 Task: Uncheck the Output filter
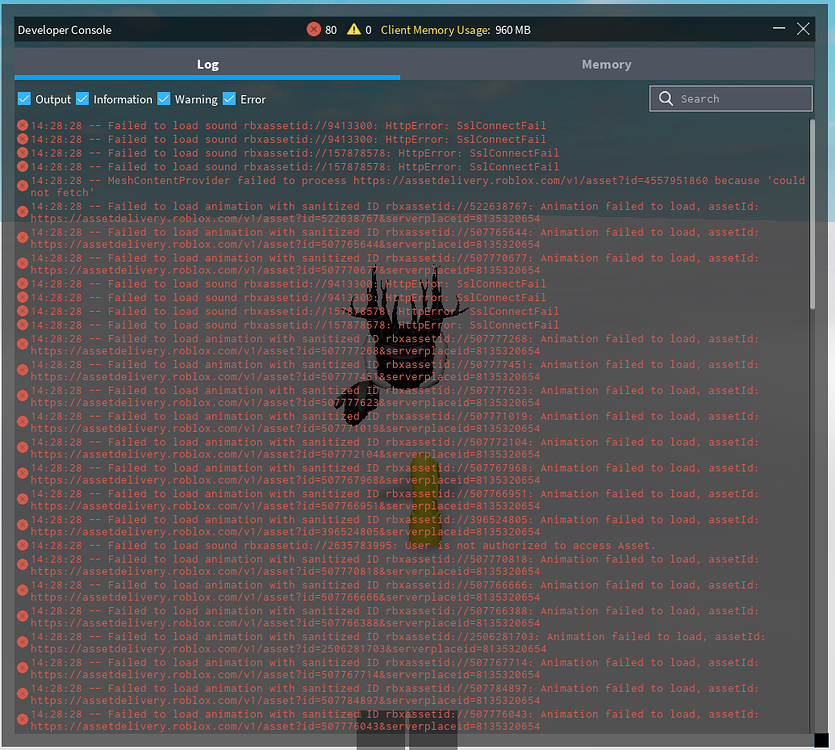(24, 99)
